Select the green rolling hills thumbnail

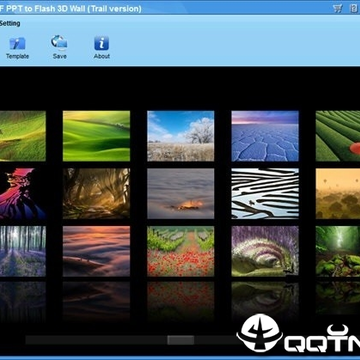click(96, 136)
